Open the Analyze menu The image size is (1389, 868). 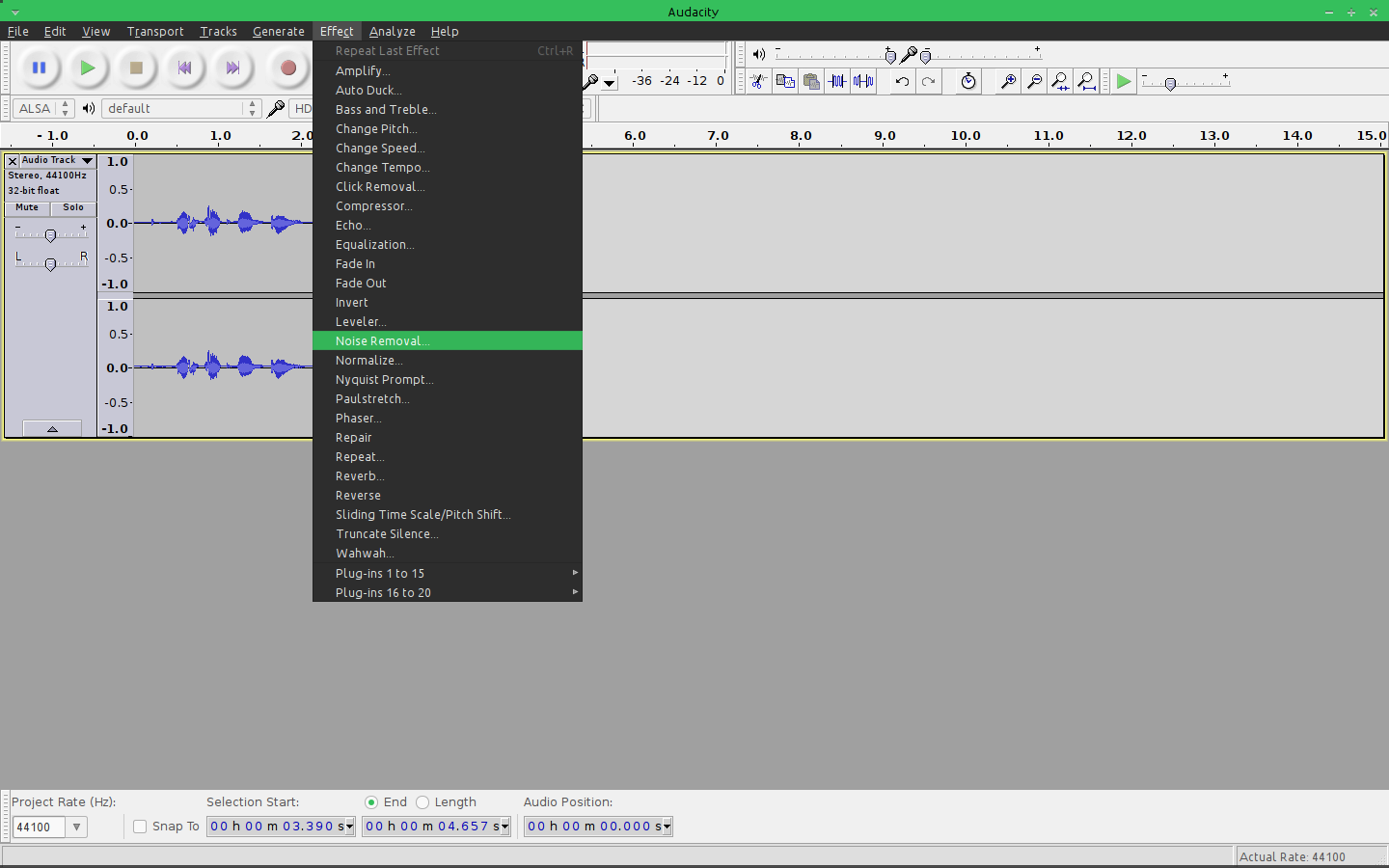point(393,32)
